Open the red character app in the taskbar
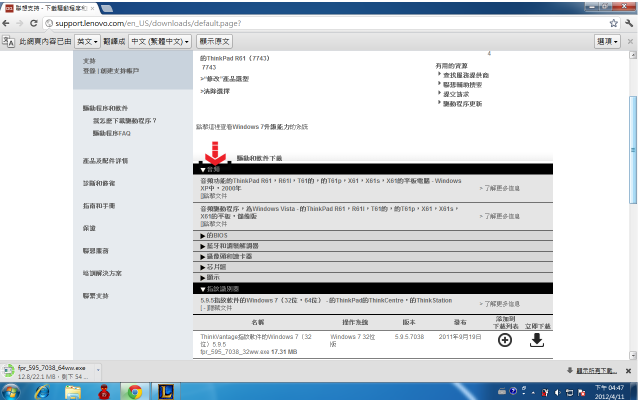Screen dimensions: 640x400 coord(104,392)
